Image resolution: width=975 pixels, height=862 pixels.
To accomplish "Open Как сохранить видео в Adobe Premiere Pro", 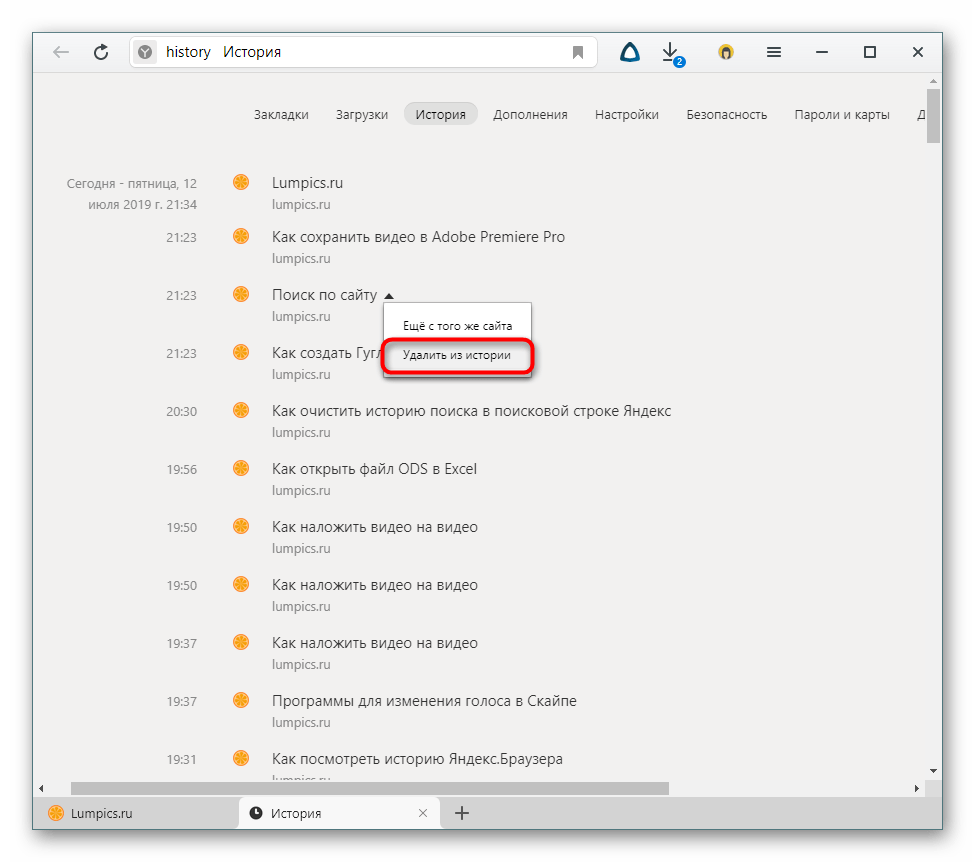I will 418,237.
